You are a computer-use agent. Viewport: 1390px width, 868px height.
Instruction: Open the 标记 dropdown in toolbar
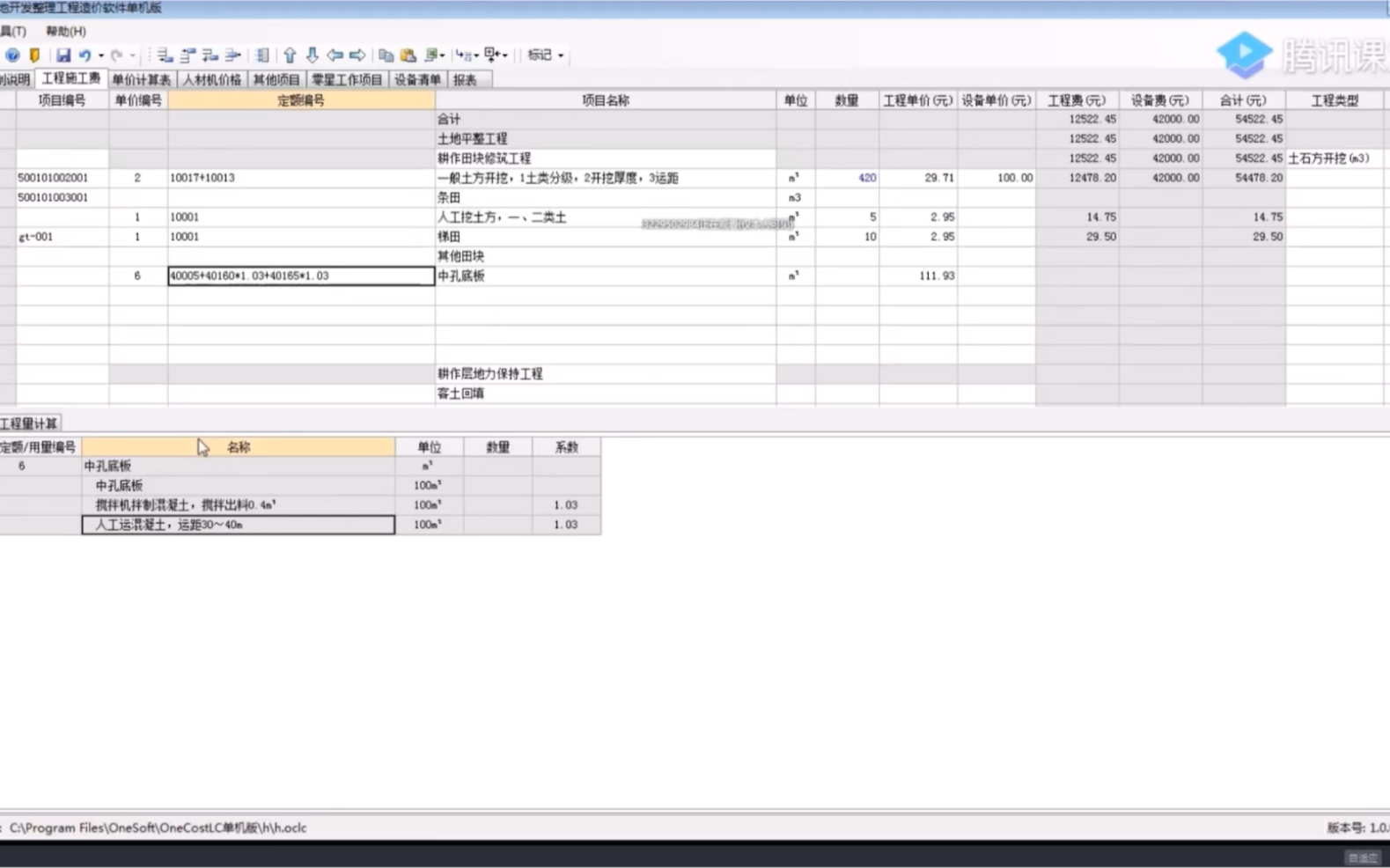[545, 55]
